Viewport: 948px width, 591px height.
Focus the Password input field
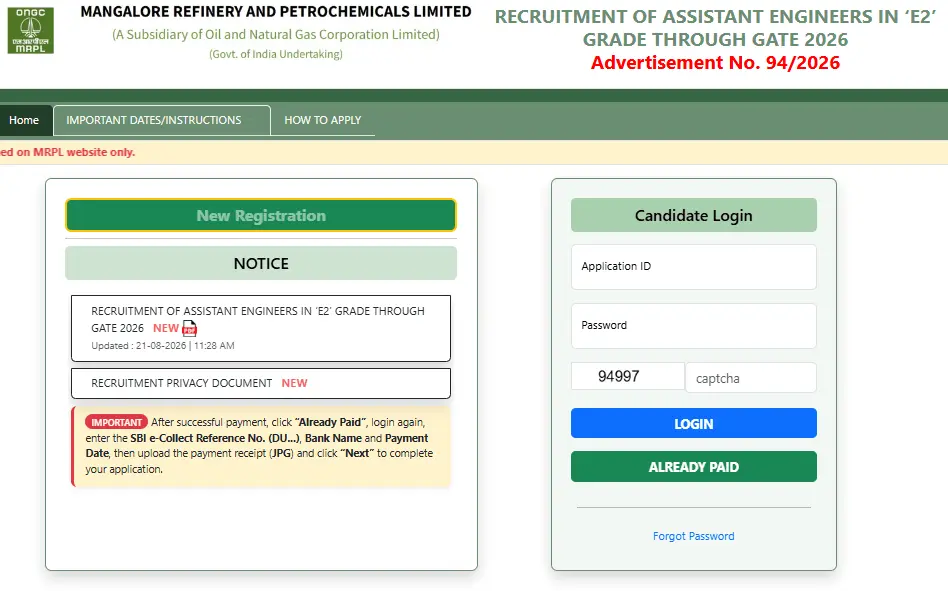[x=693, y=326]
